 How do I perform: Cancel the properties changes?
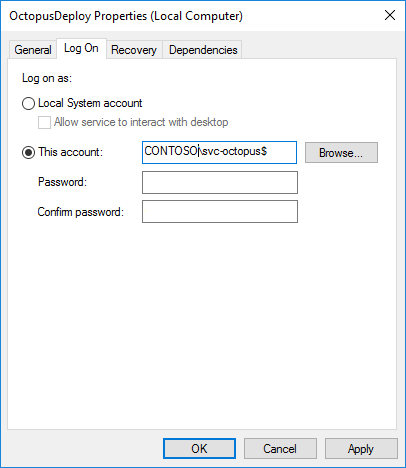pos(280,449)
